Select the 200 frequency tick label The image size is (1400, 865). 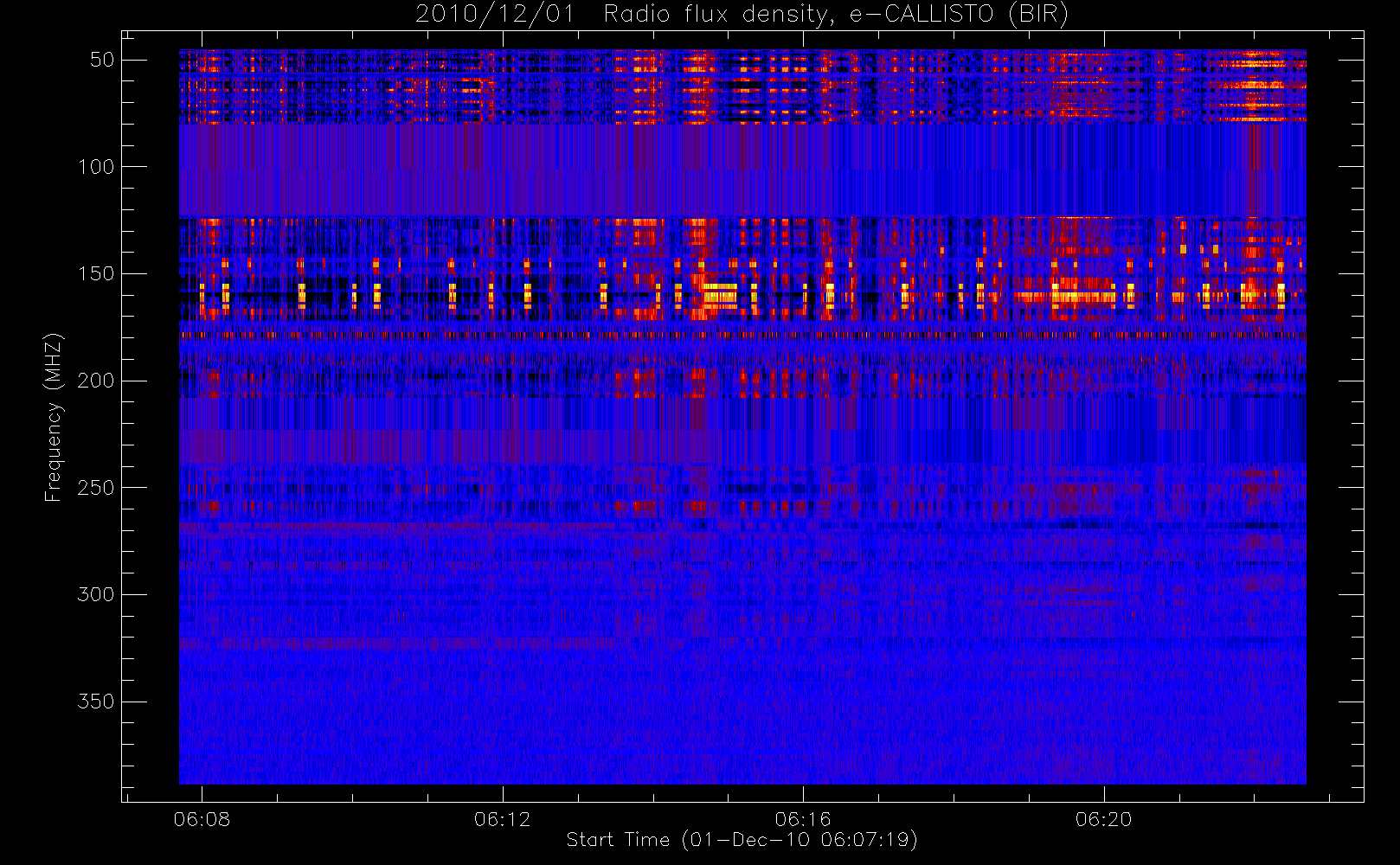click(x=96, y=381)
